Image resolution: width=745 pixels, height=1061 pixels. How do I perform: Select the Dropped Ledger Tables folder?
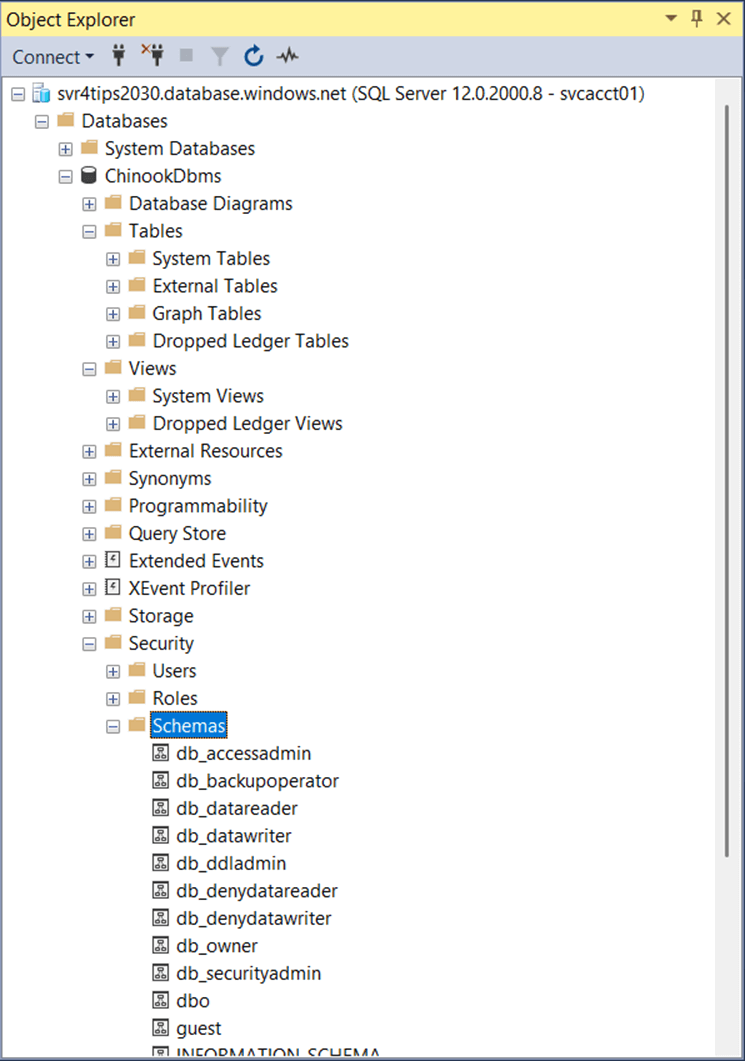(250, 341)
